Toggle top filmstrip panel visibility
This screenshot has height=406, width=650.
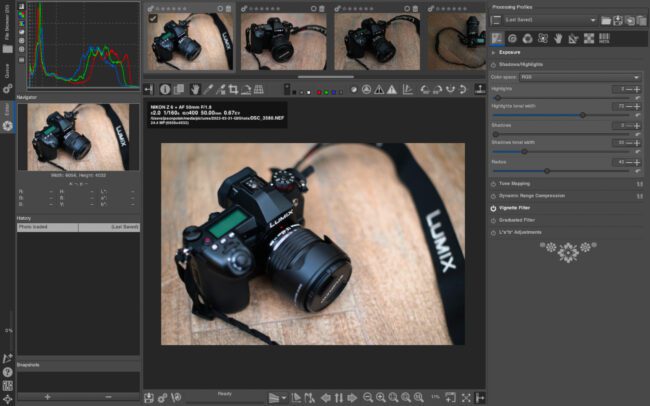coord(480,89)
